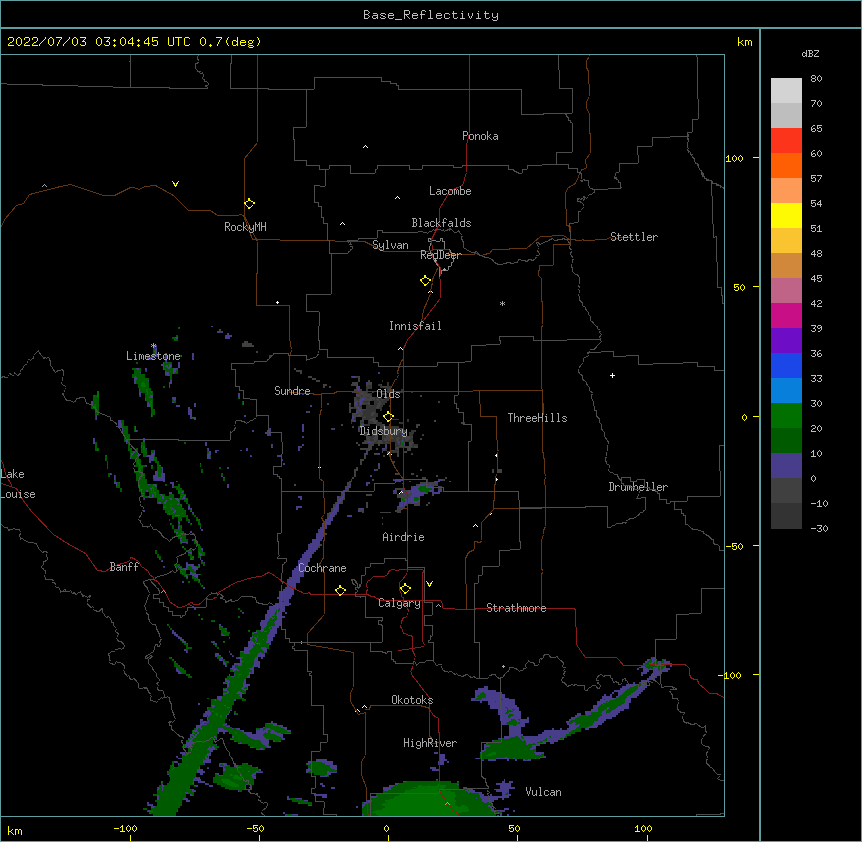Pick the yellow diamond marker right of Cochrane
Viewport: 862px width, 842px height.
click(x=340, y=590)
